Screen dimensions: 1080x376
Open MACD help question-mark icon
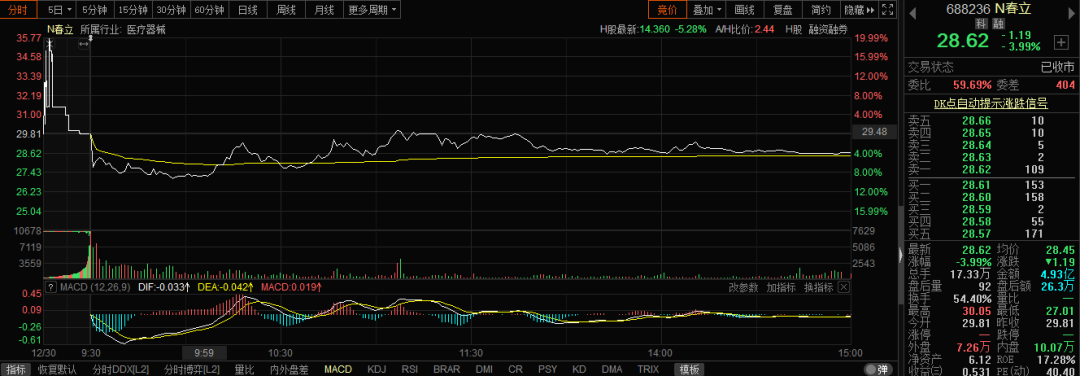[50, 286]
